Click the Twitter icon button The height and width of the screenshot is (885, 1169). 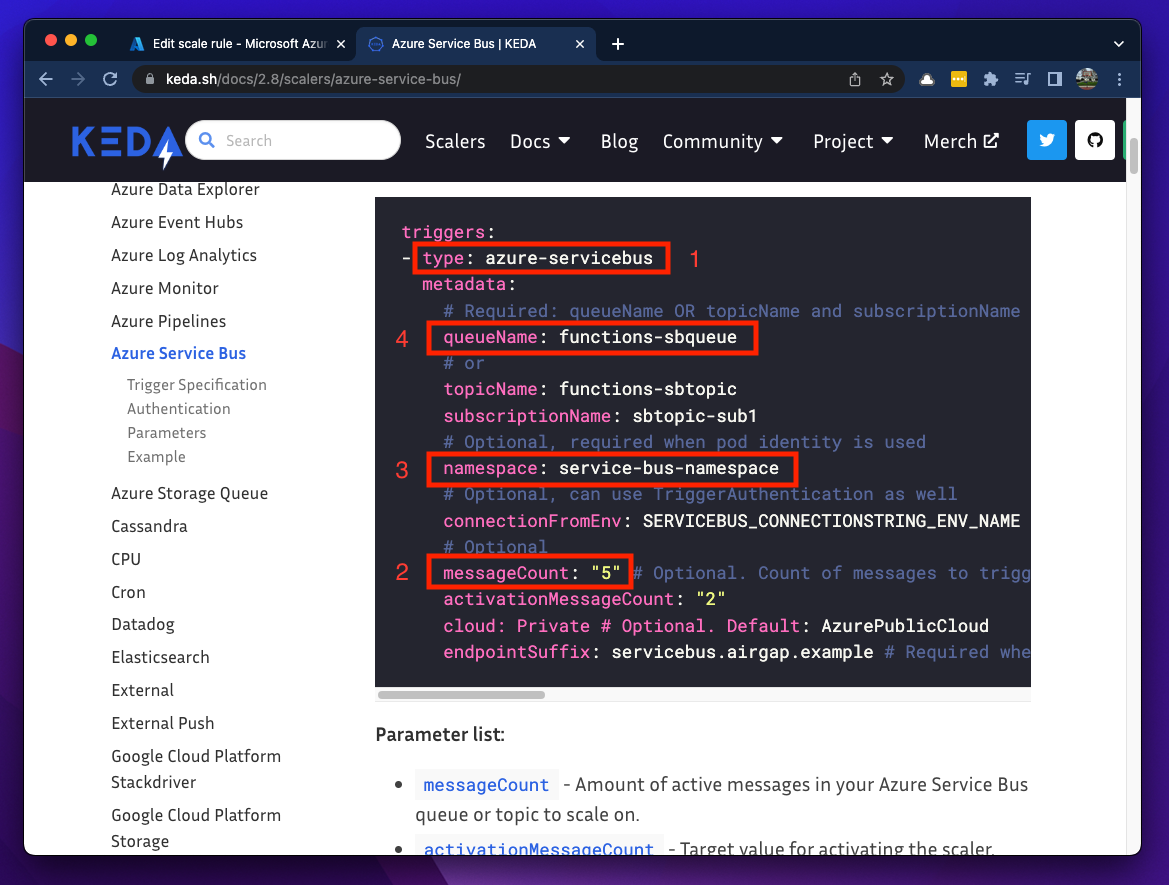[1047, 141]
